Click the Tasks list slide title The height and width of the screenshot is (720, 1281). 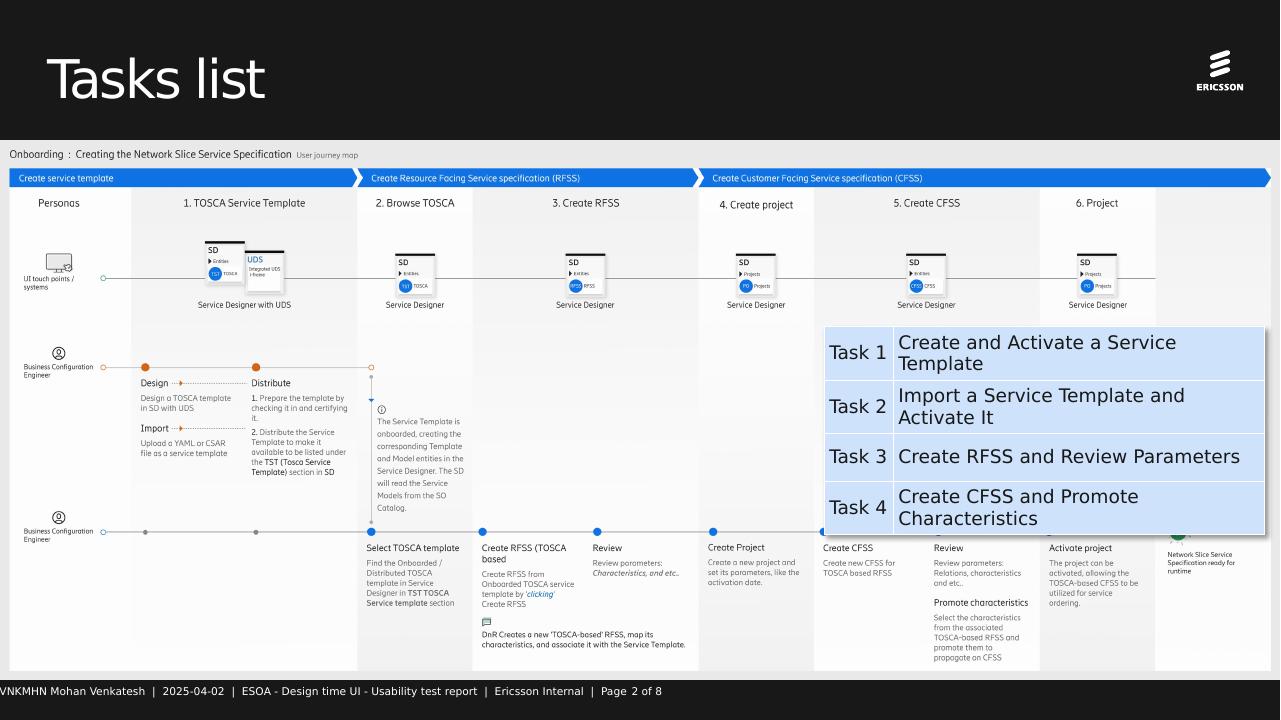coord(156,80)
